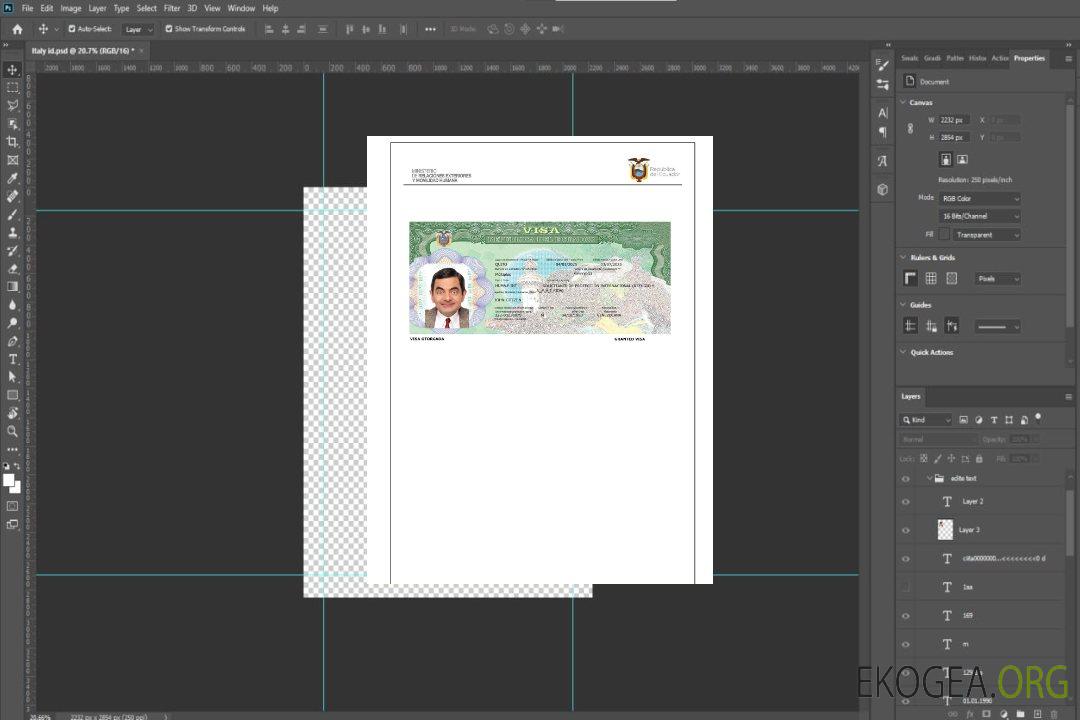
Task: Select the Frame tool
Action: tap(12, 160)
